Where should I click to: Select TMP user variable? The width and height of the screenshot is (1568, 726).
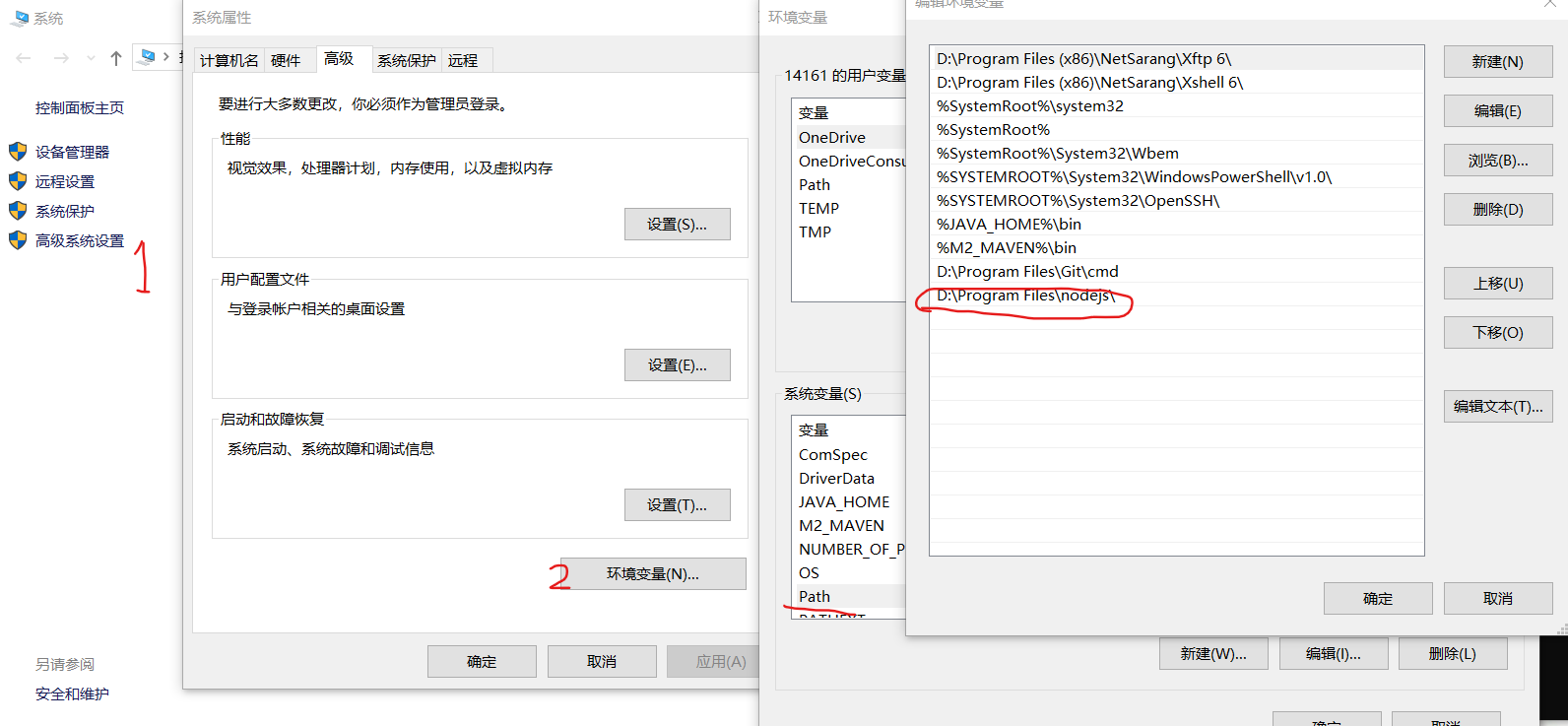coord(849,231)
